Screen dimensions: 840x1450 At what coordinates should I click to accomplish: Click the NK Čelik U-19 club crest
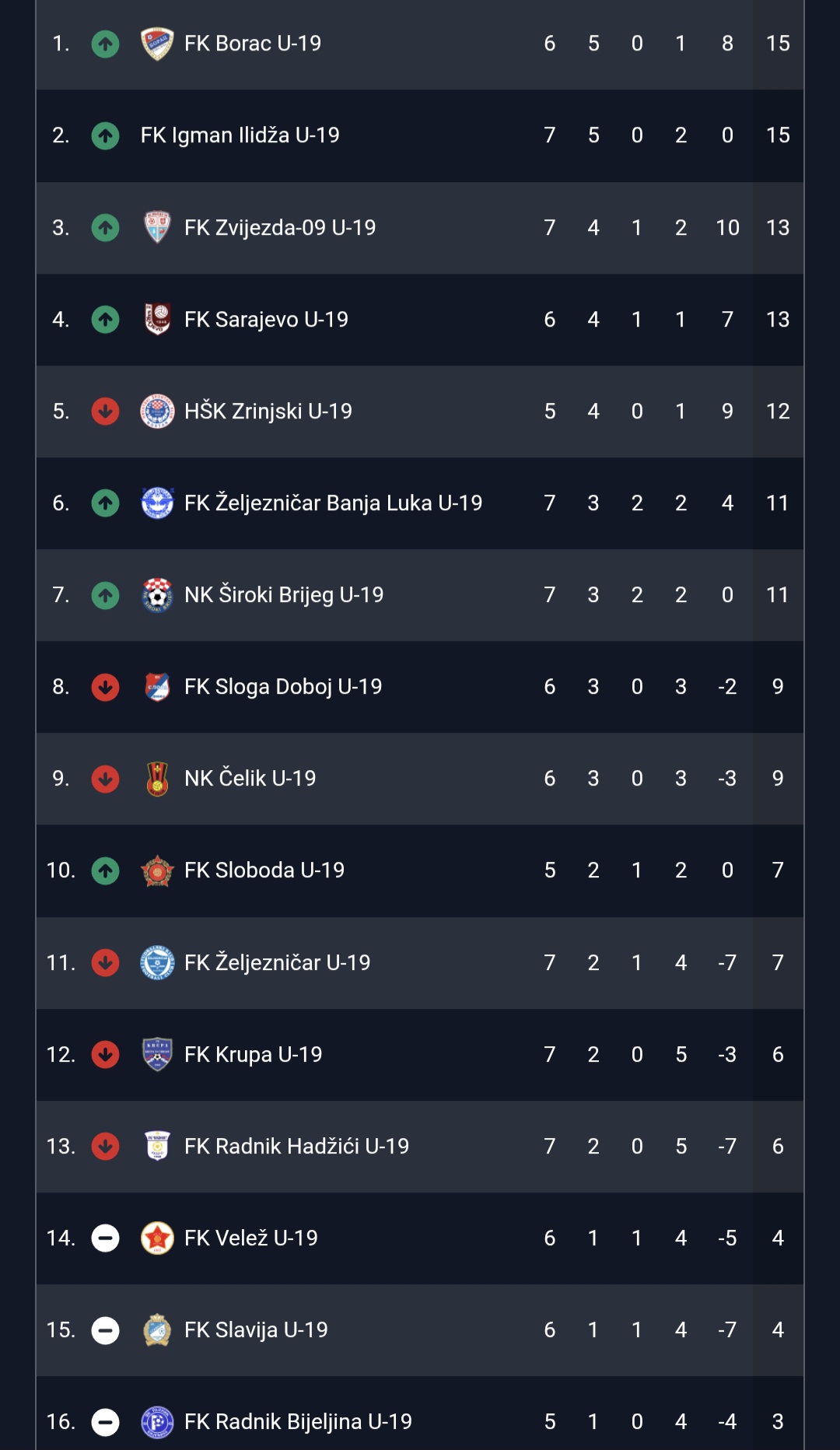pos(157,779)
